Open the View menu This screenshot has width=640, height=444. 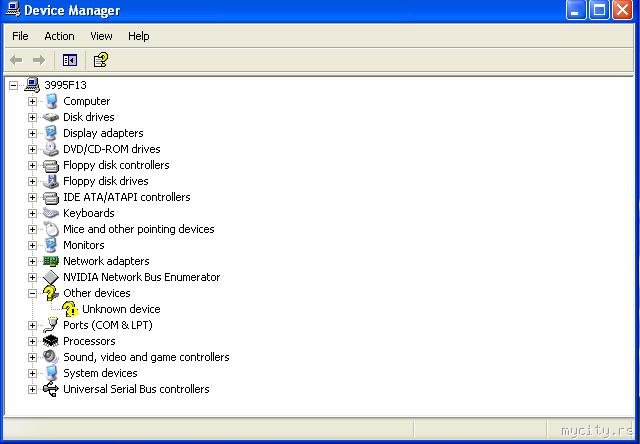[x=101, y=36]
